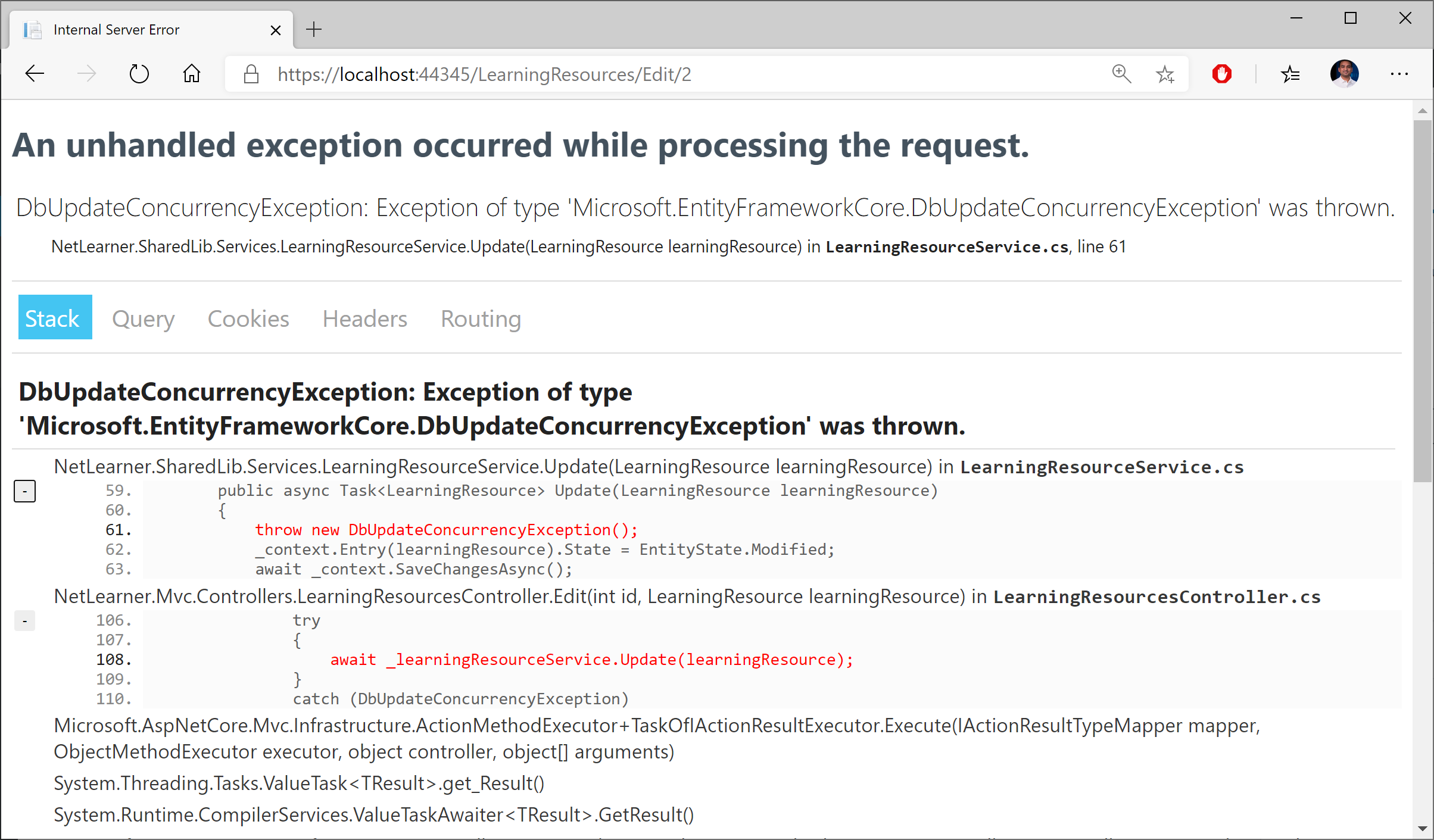Click the home button icon

pyautogui.click(x=191, y=73)
